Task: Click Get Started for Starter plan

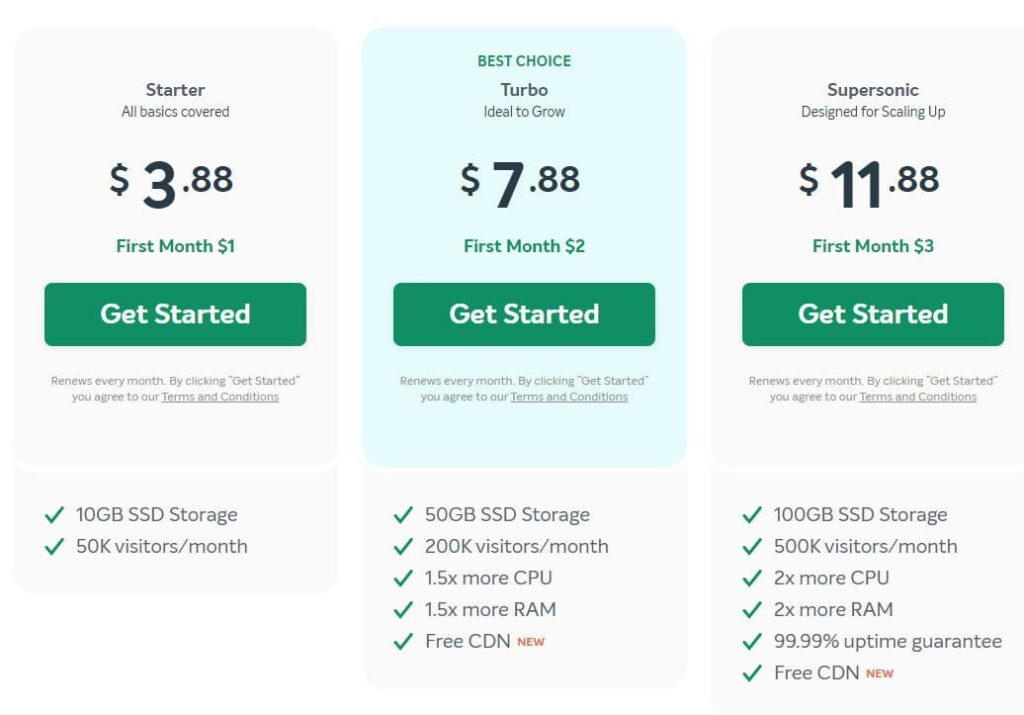Action: click(x=175, y=314)
